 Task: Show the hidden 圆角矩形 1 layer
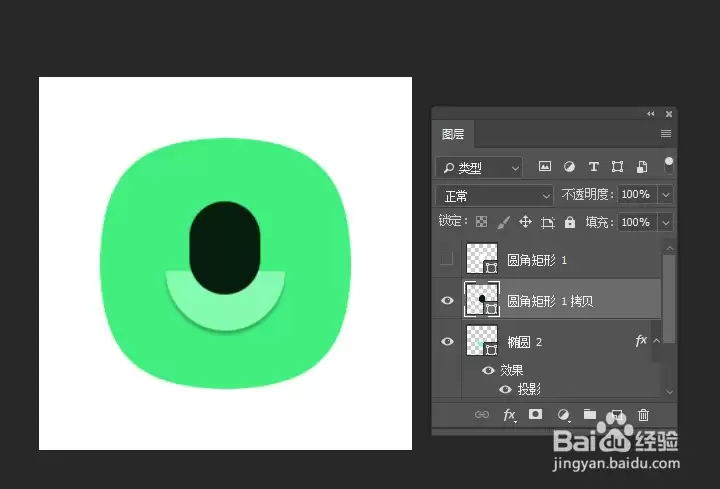(x=446, y=259)
